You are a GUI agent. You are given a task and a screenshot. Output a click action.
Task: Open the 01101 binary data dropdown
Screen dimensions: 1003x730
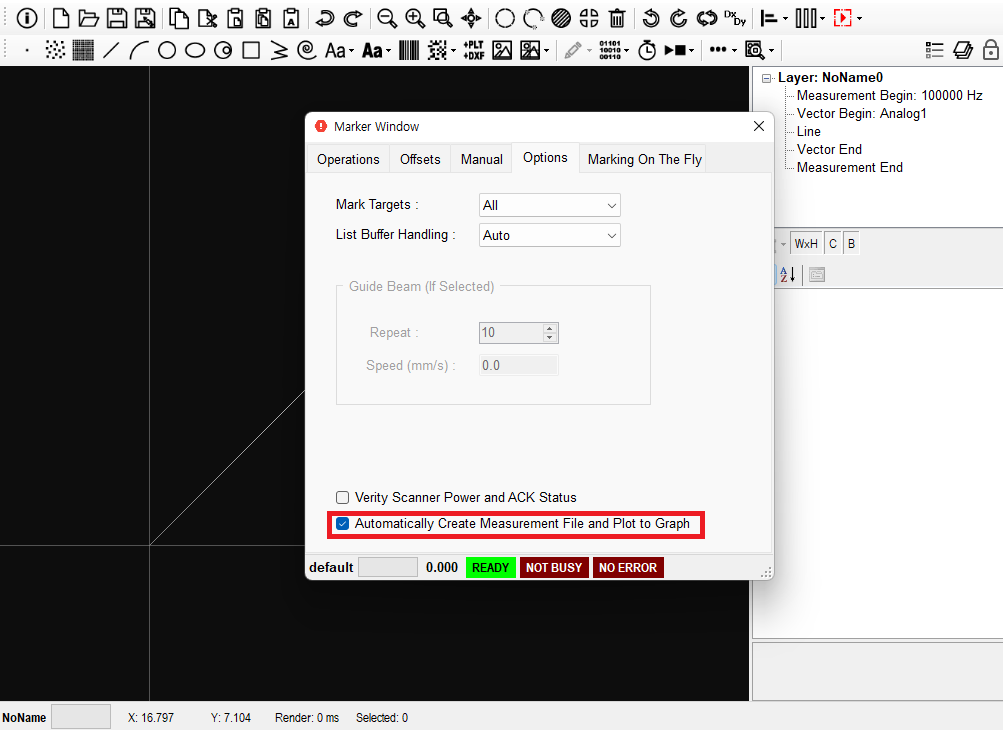pyautogui.click(x=627, y=51)
